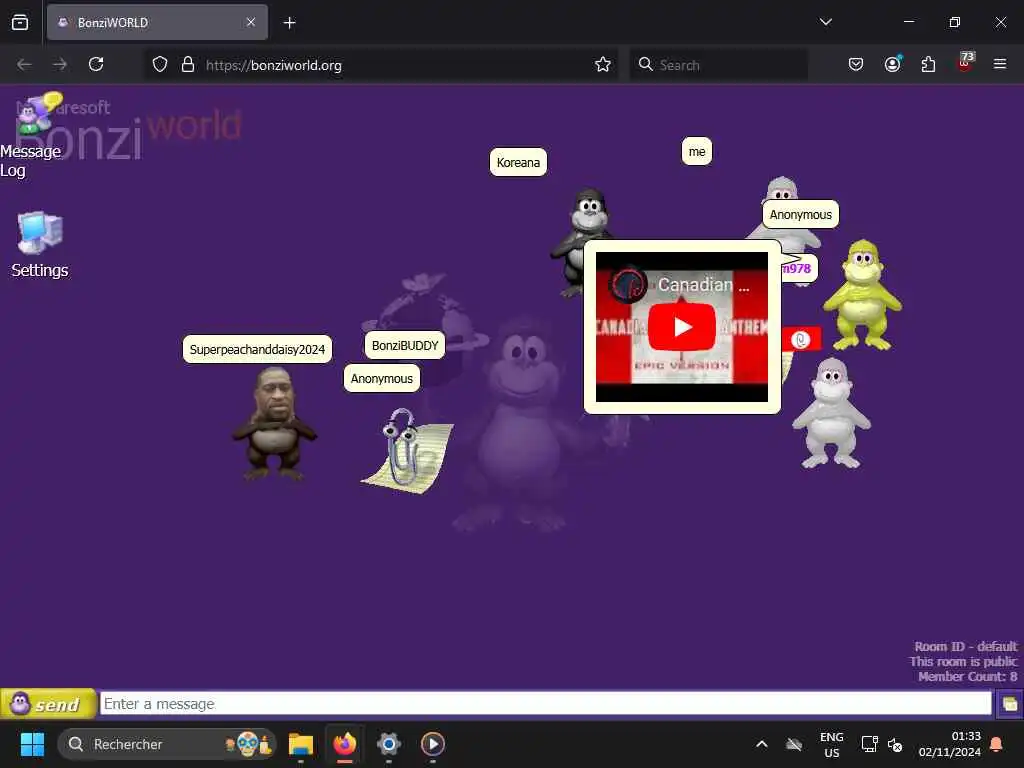The width and height of the screenshot is (1024, 768).
Task: Click the 'me' name tag
Action: [x=697, y=152]
